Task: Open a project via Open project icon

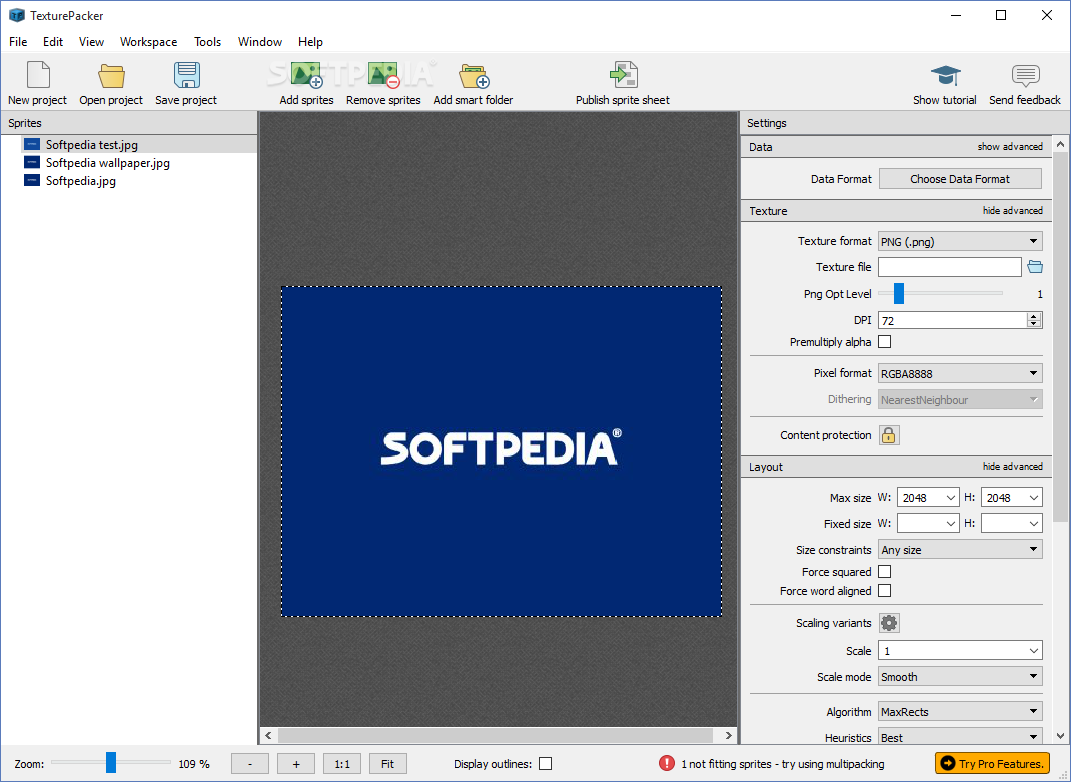Action: (111, 75)
